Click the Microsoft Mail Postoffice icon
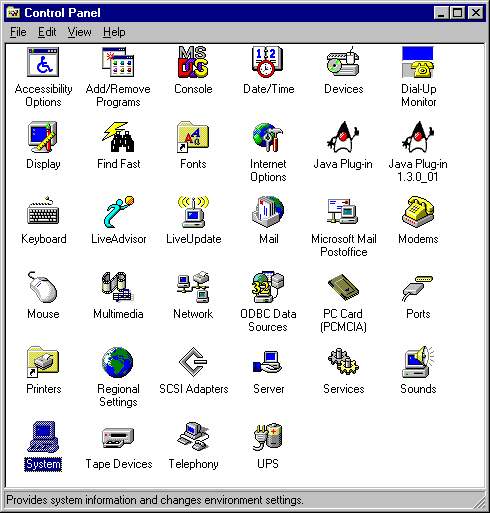The width and height of the screenshot is (490, 513). pyautogui.click(x=343, y=212)
